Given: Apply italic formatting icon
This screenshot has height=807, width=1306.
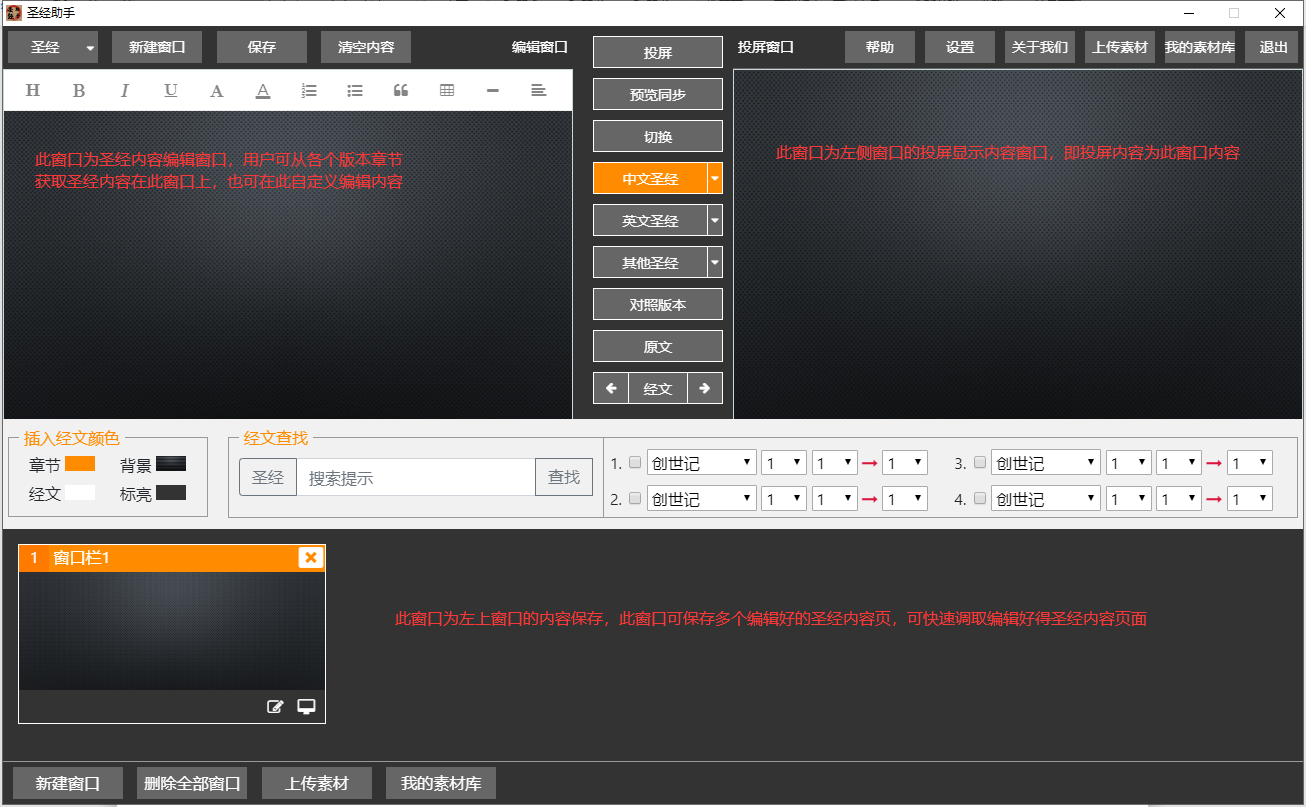Looking at the screenshot, I should click(125, 91).
